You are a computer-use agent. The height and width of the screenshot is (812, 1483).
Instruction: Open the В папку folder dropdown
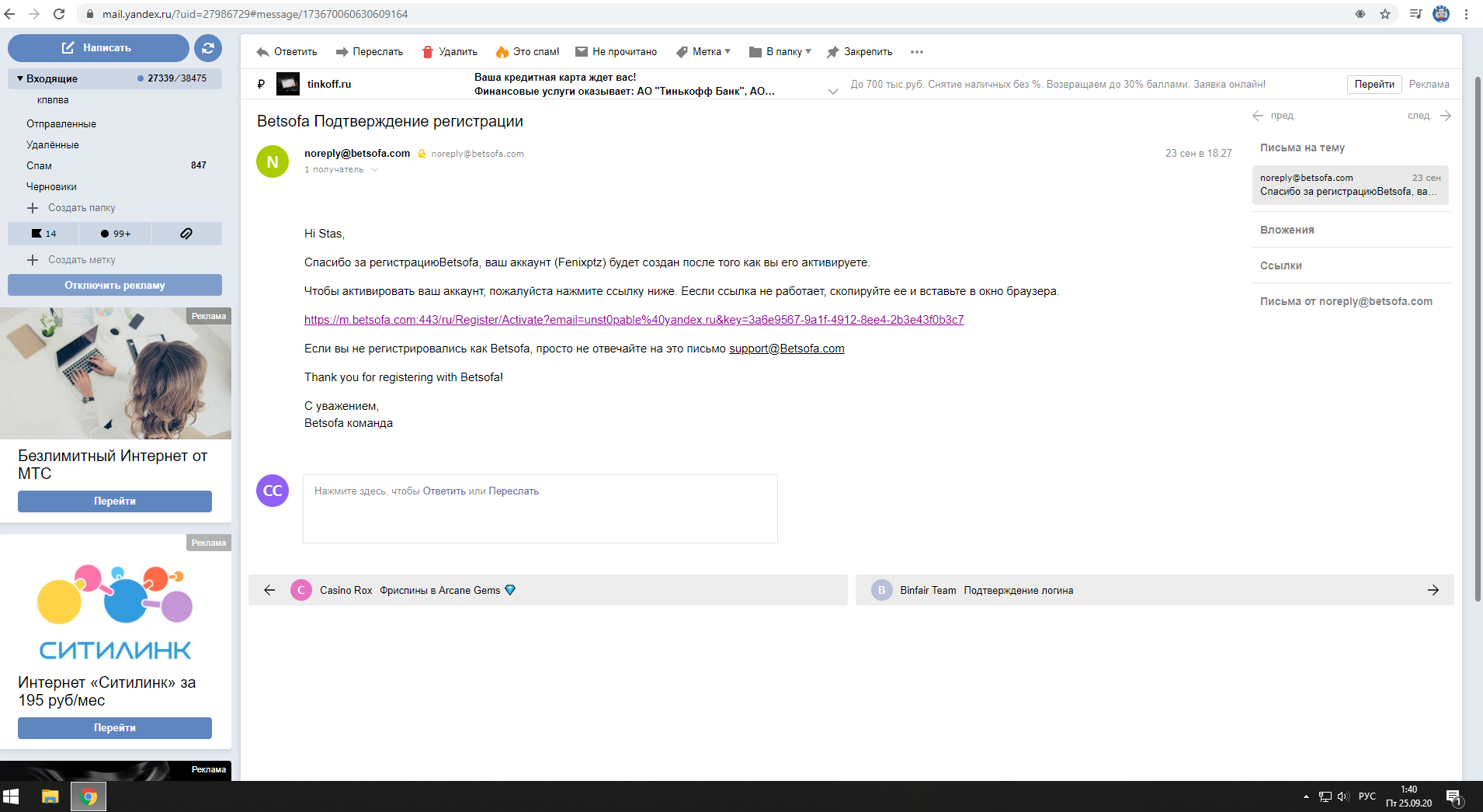click(780, 52)
